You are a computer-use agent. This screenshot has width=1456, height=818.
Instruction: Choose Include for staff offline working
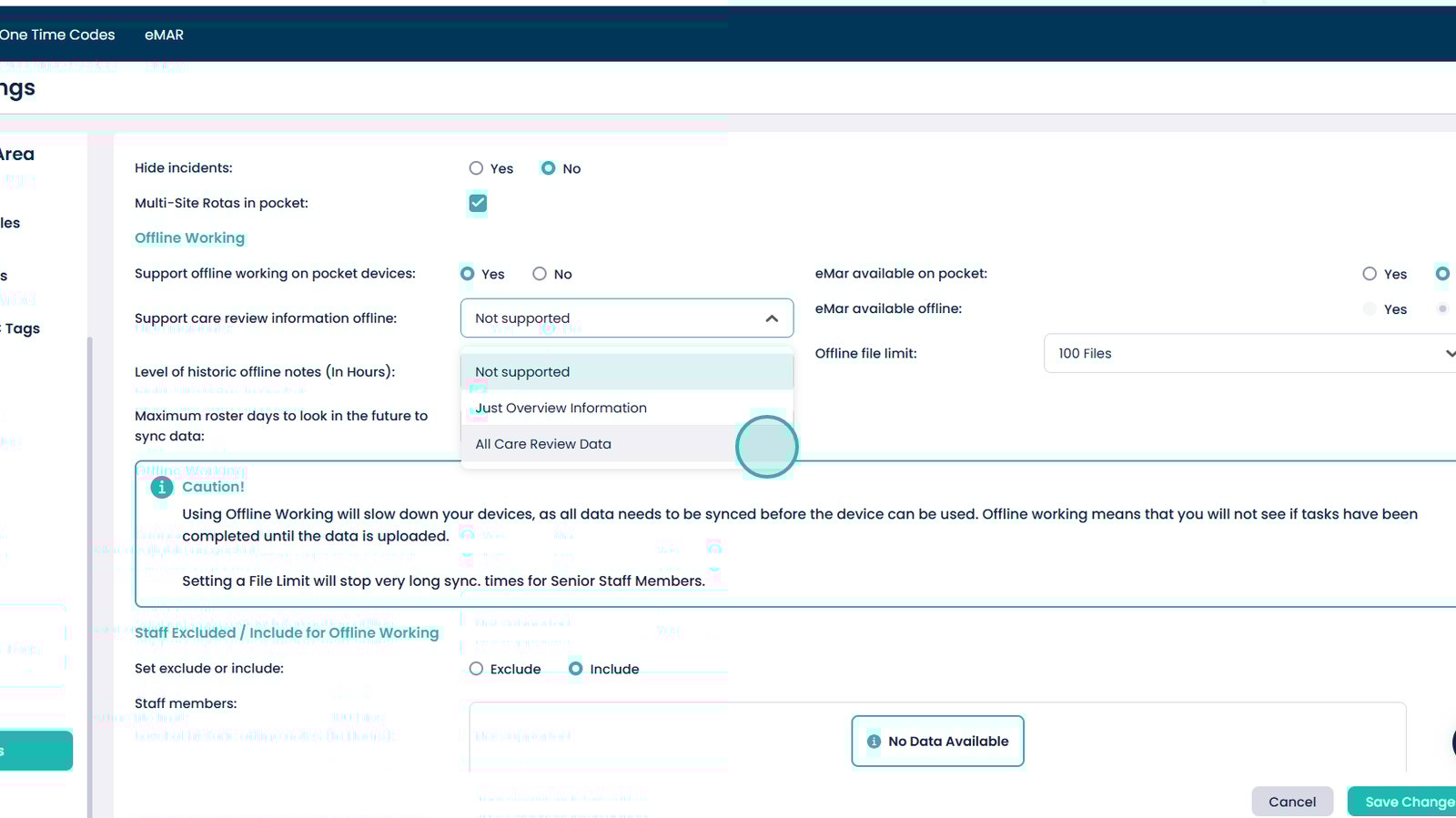click(x=575, y=669)
